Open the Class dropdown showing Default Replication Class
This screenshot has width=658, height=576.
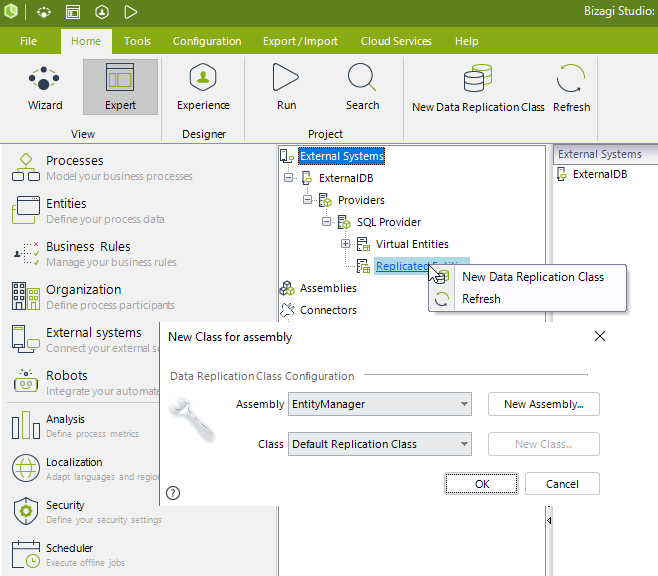tap(380, 444)
